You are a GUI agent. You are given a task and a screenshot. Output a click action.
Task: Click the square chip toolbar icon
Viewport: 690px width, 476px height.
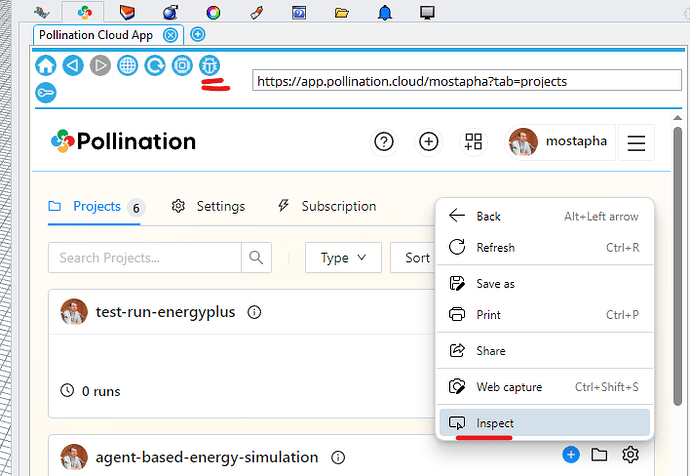pos(182,66)
